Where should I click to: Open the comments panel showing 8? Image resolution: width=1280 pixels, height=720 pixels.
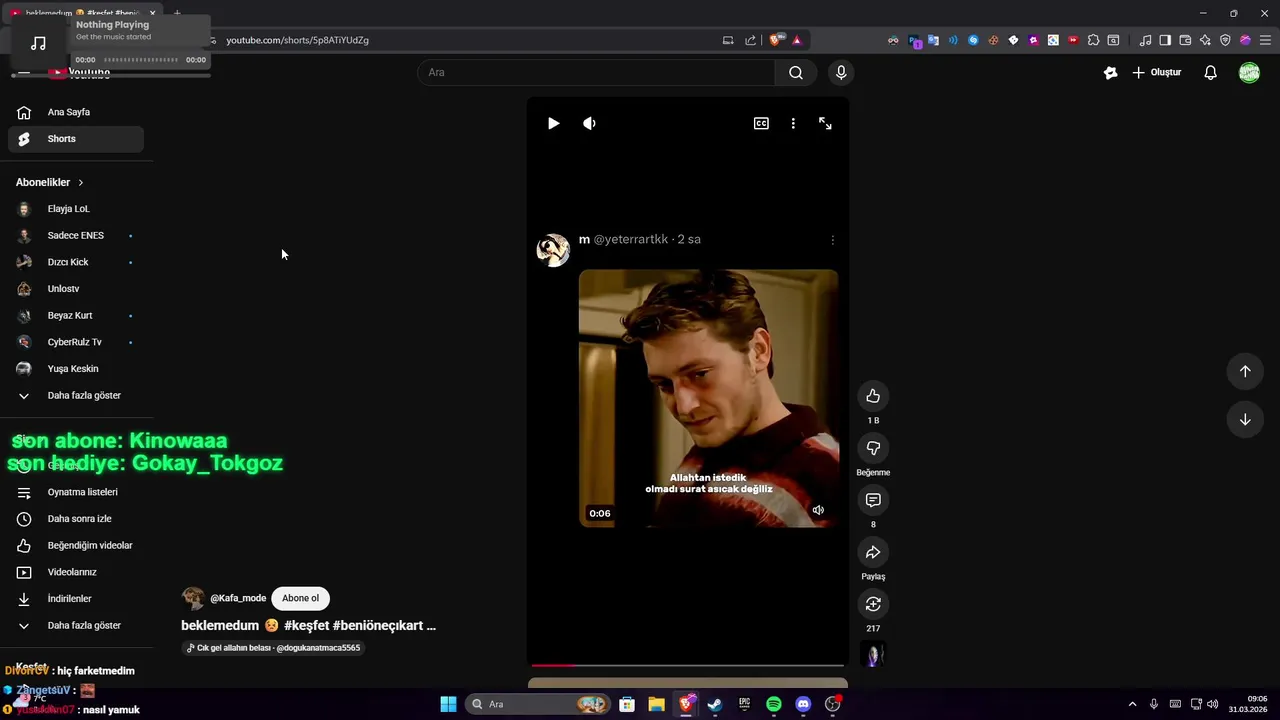[873, 500]
